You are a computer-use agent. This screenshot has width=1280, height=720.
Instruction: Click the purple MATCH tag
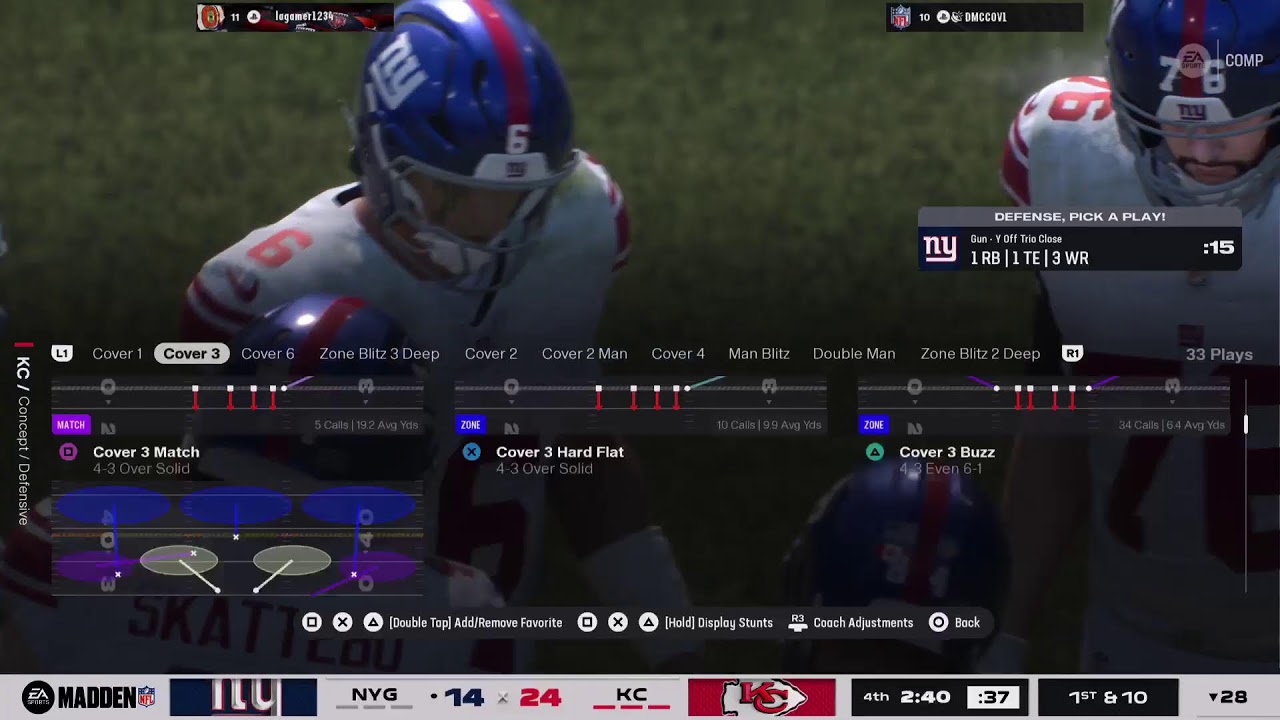[70, 425]
